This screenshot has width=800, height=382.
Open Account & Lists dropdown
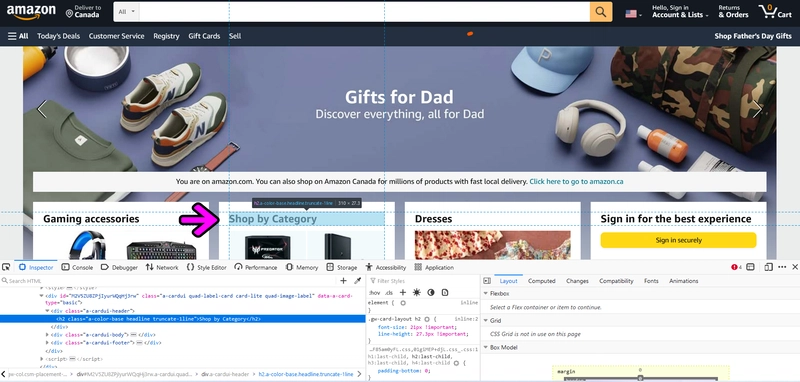[680, 12]
